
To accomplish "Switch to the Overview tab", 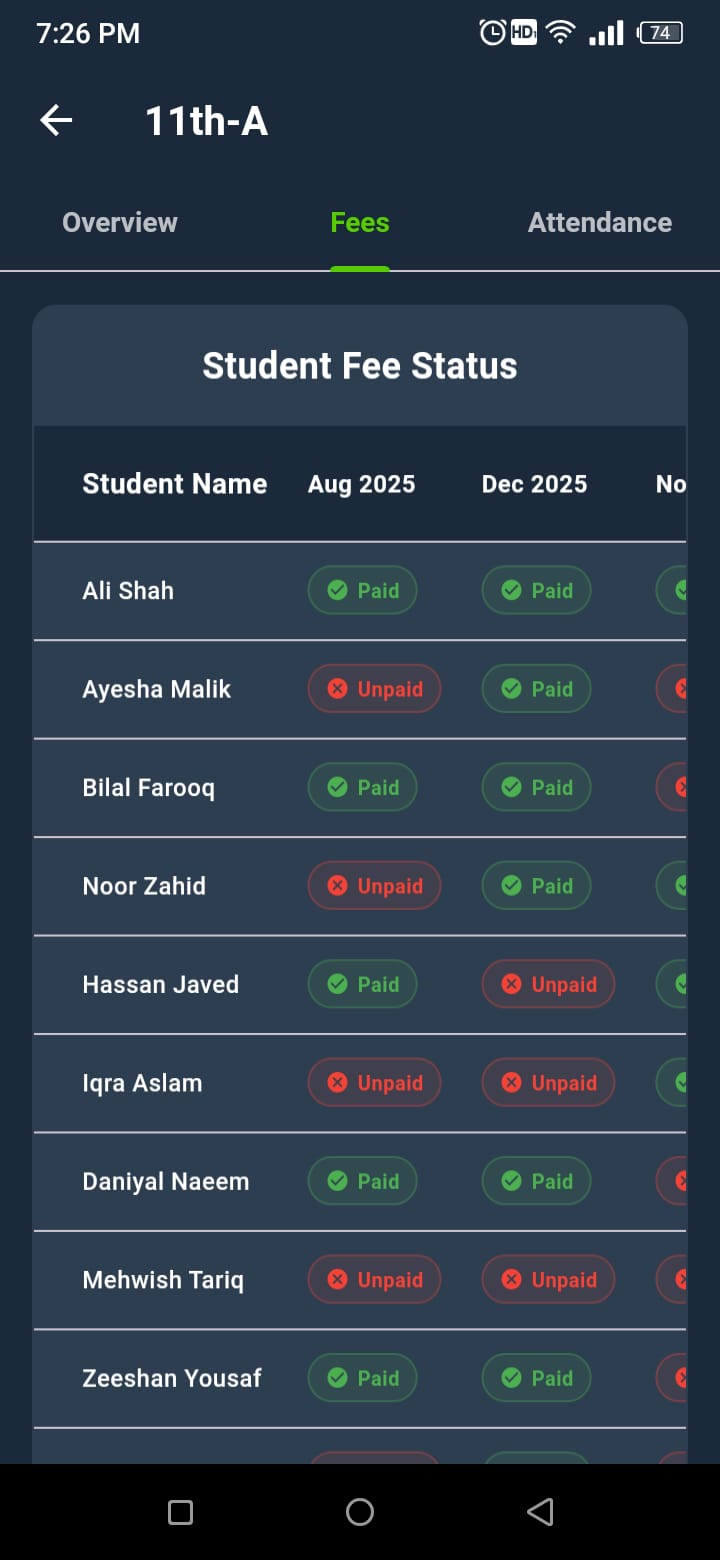I will (120, 222).
